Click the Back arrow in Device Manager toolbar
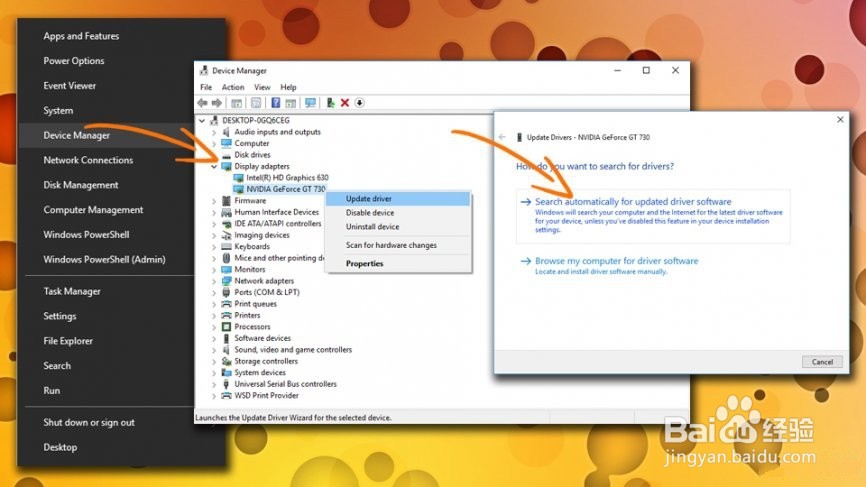866x487 pixels. tap(202, 103)
